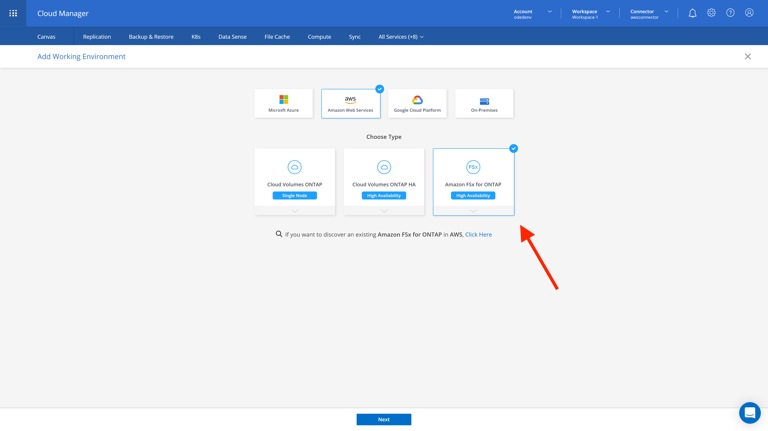Image resolution: width=768 pixels, height=431 pixels.
Task: Click the Next button
Action: 384,419
